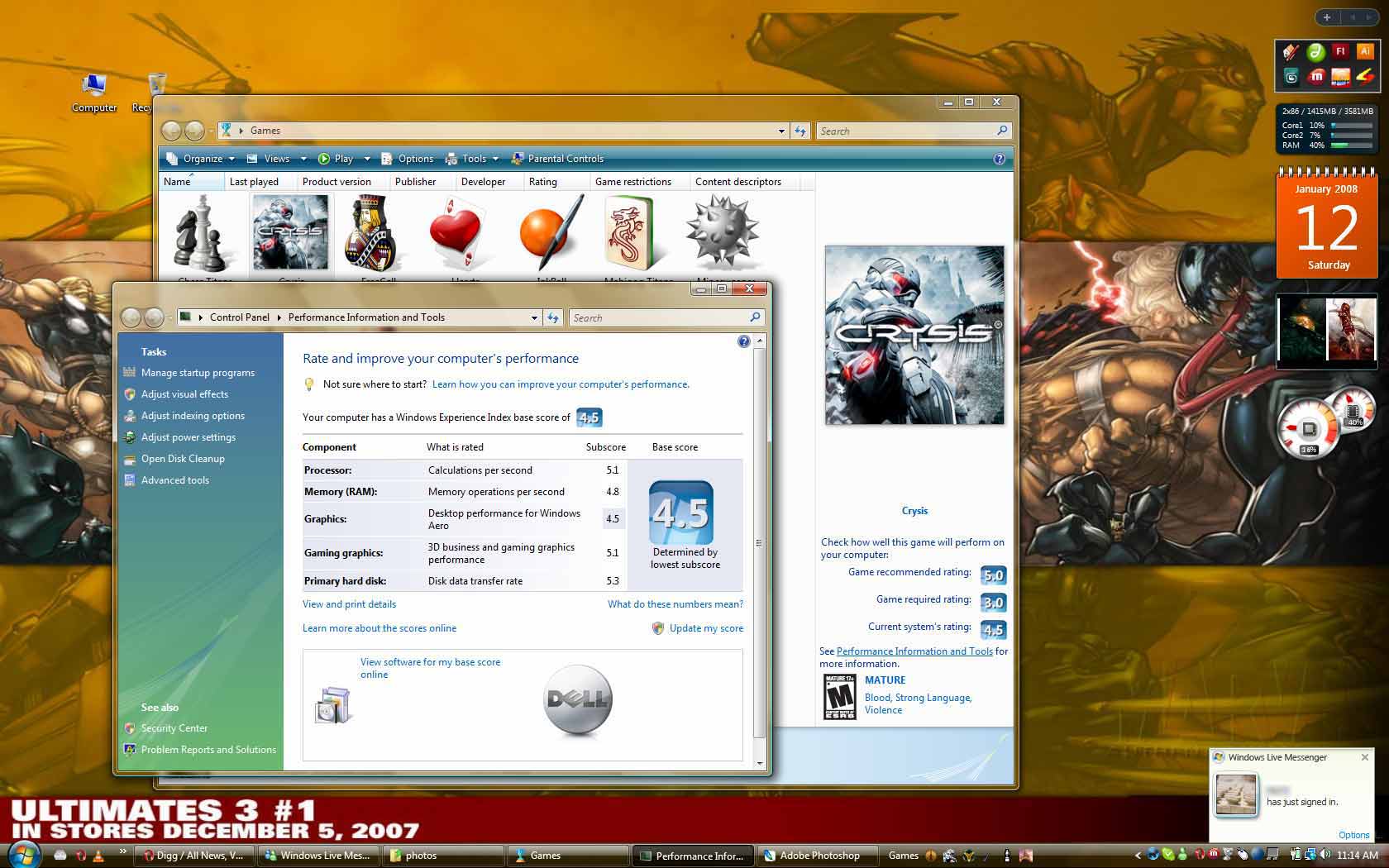Sort games by the Name column
This screenshot has width=1389, height=868.
pos(191,182)
